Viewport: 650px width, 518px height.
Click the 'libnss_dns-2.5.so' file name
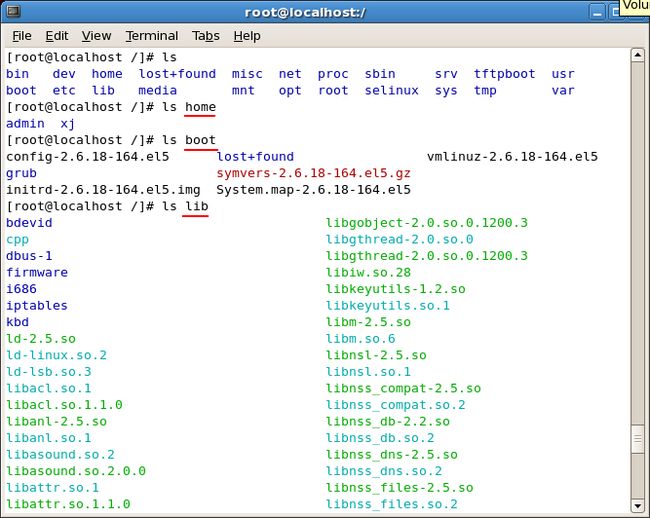[391, 455]
